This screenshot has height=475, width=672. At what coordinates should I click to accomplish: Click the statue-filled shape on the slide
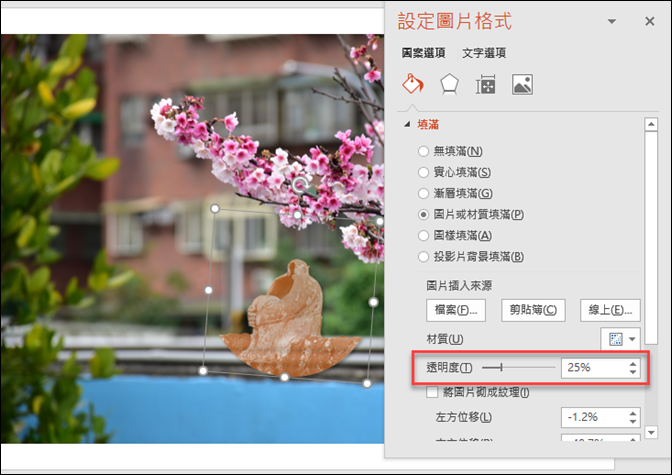(291, 318)
